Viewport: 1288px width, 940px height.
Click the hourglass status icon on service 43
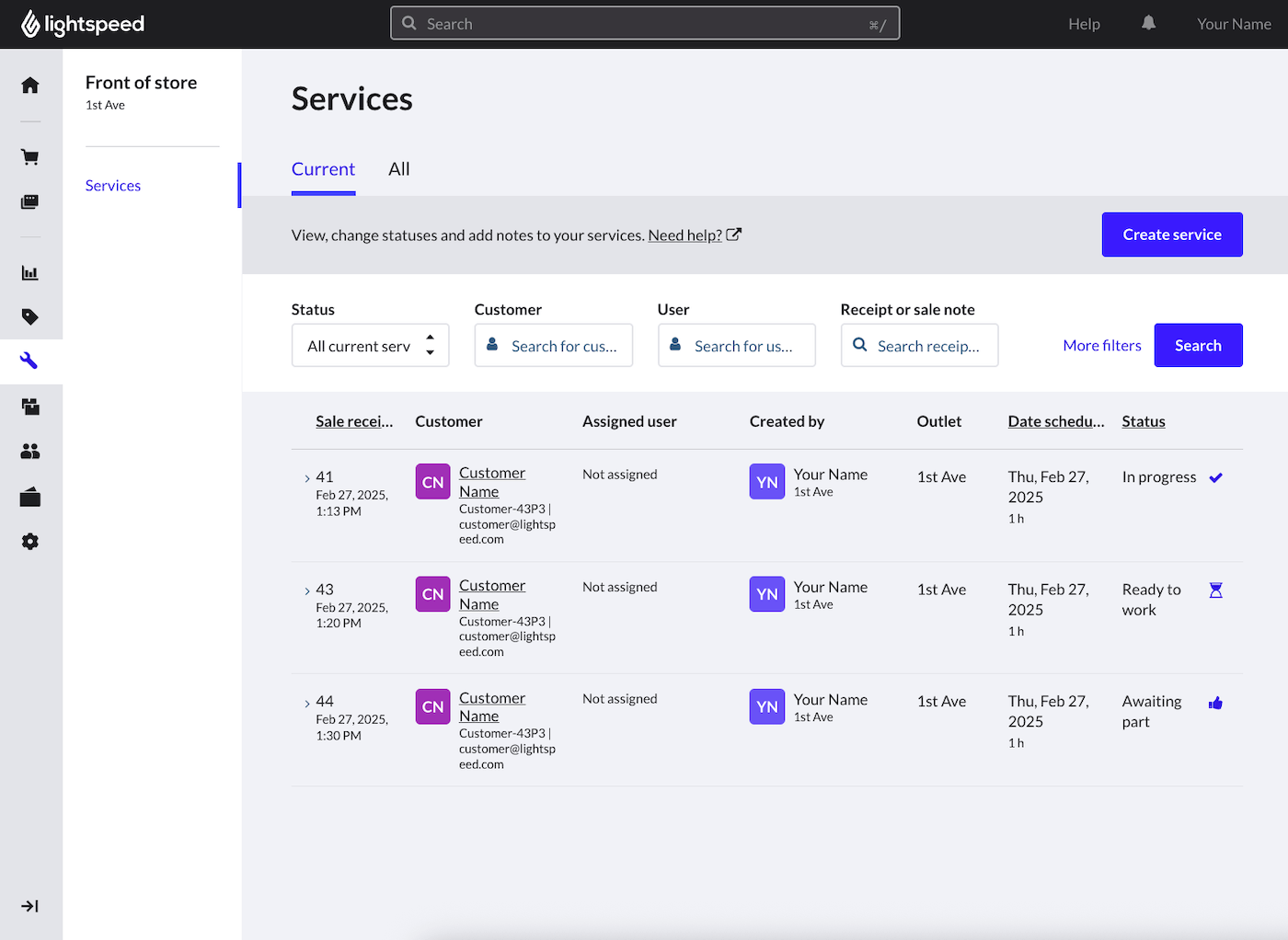[1216, 590]
